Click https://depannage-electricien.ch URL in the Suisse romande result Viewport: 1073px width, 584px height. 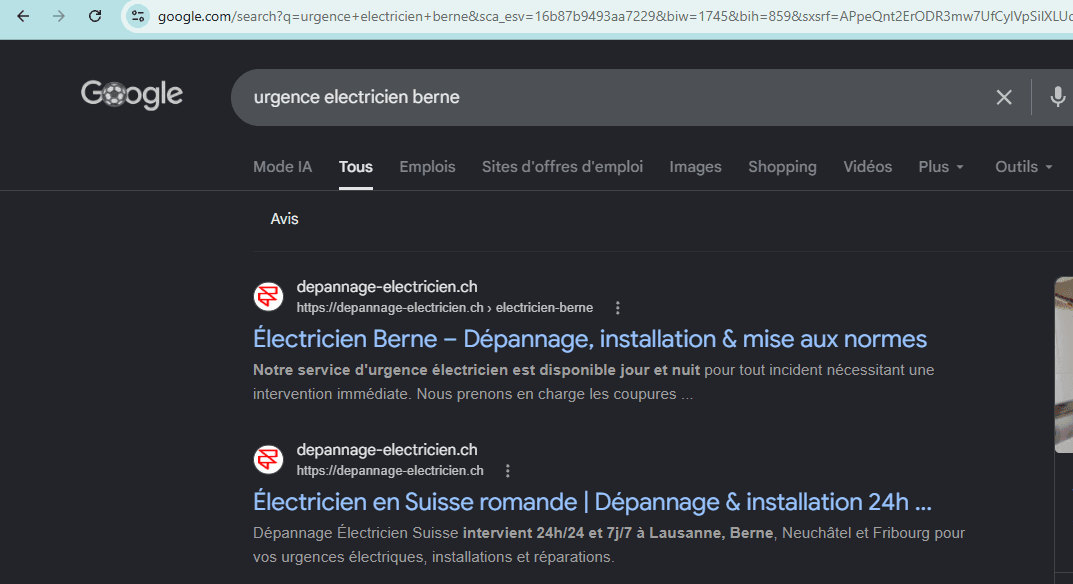tap(390, 471)
